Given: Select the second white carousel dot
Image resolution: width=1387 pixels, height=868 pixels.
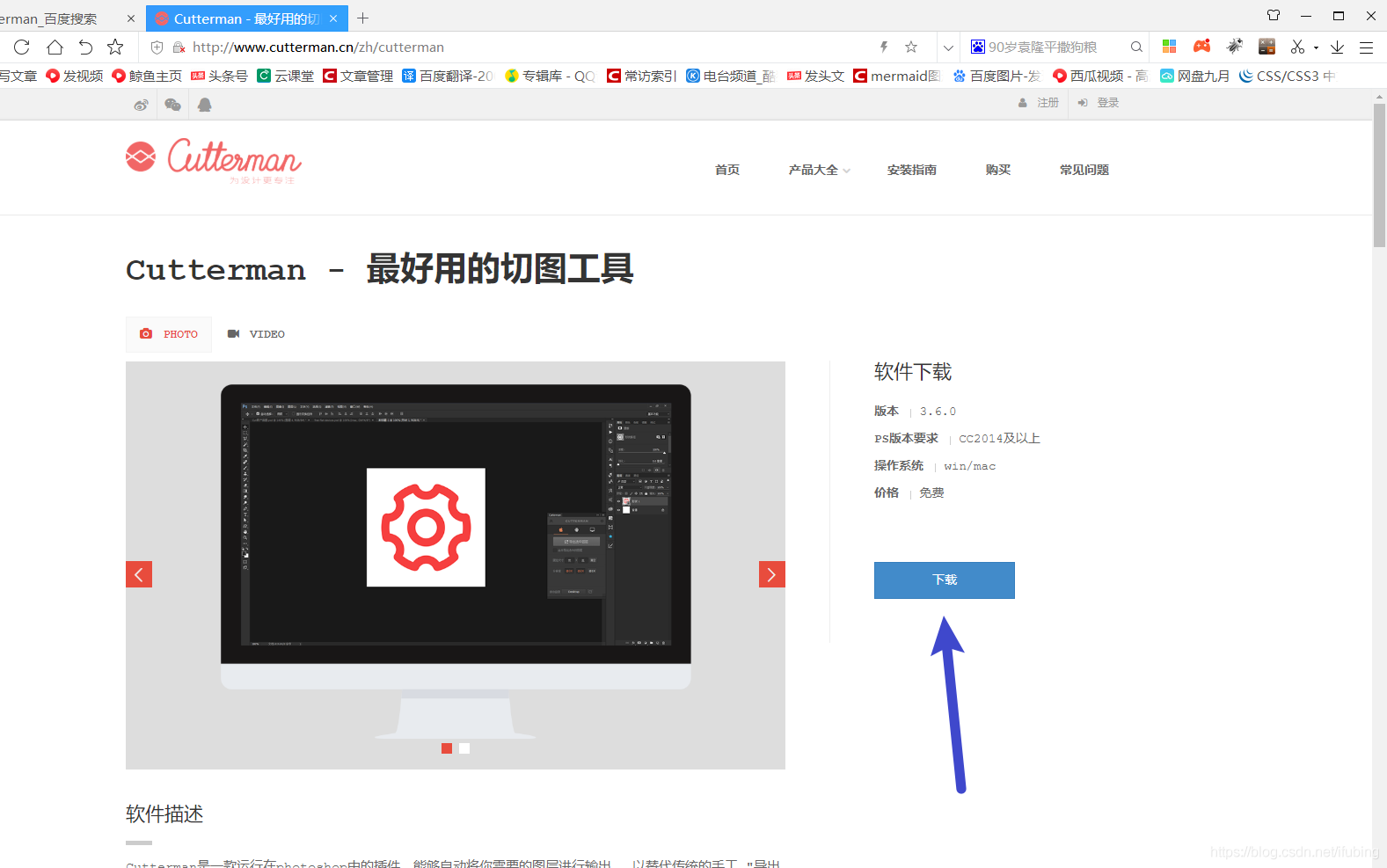Looking at the screenshot, I should coord(464,748).
